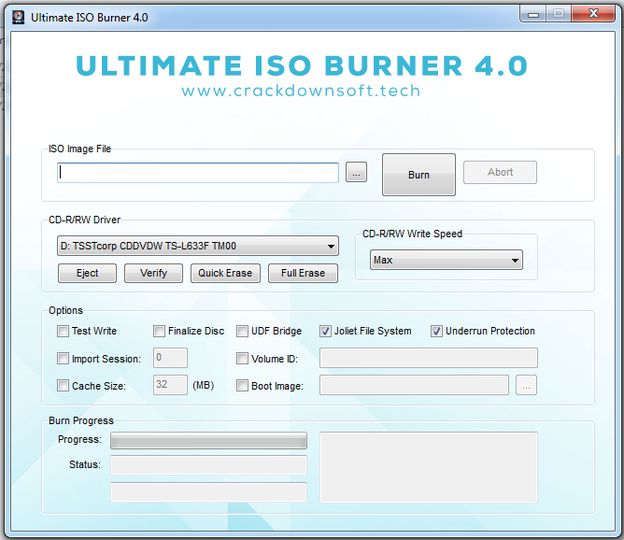Image resolution: width=624 pixels, height=540 pixels.
Task: Close the Ultimate ISO Burner window
Action: click(593, 14)
